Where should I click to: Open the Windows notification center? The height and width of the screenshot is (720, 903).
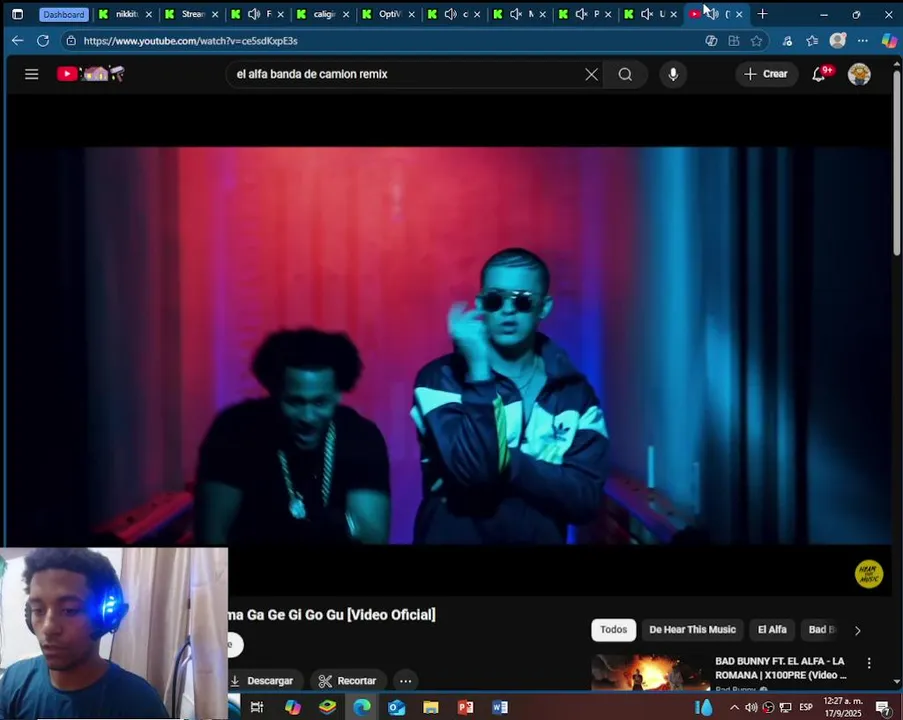[883, 707]
